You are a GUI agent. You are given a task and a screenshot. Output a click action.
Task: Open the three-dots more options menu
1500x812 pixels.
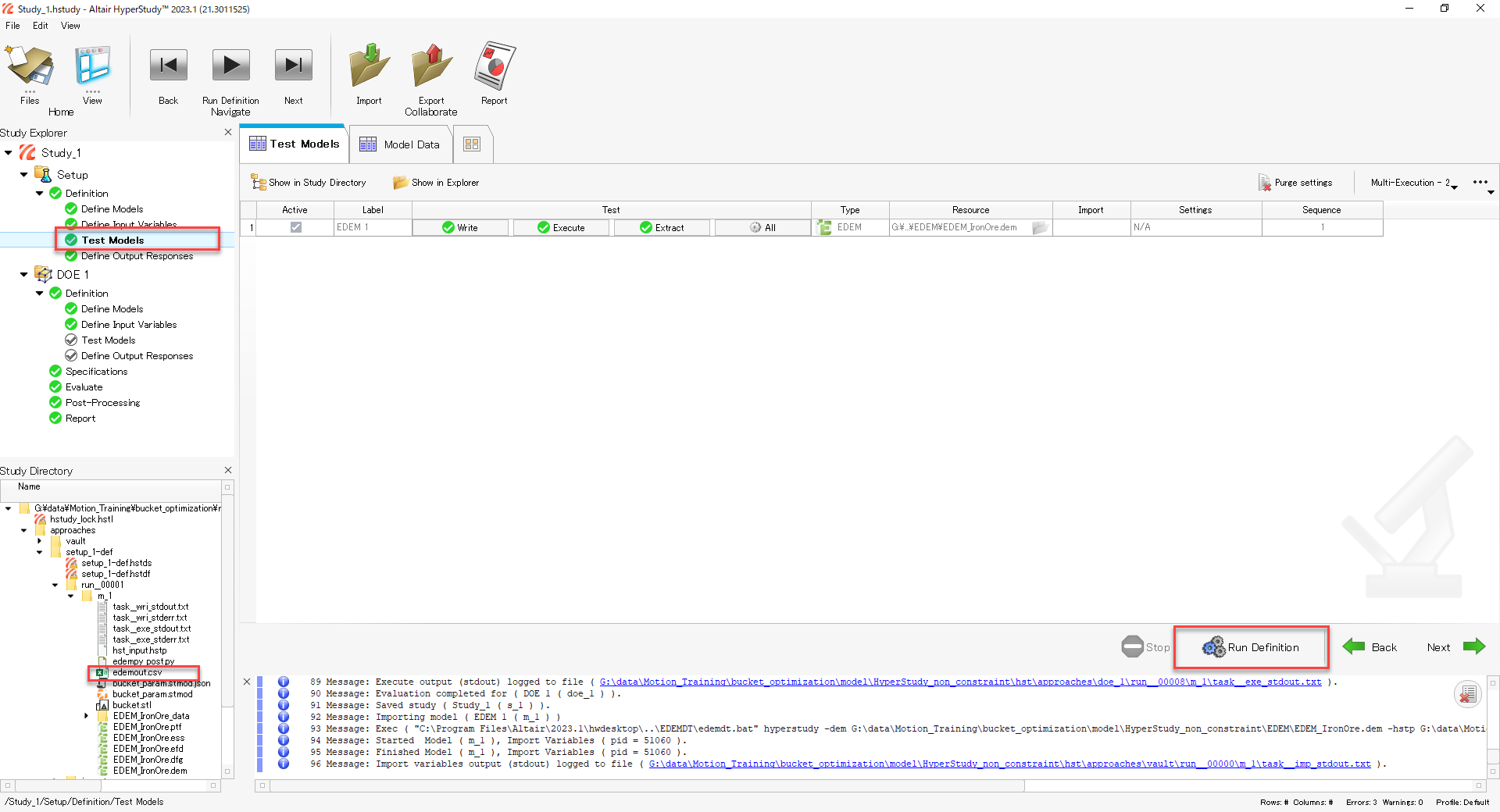coord(1480,182)
